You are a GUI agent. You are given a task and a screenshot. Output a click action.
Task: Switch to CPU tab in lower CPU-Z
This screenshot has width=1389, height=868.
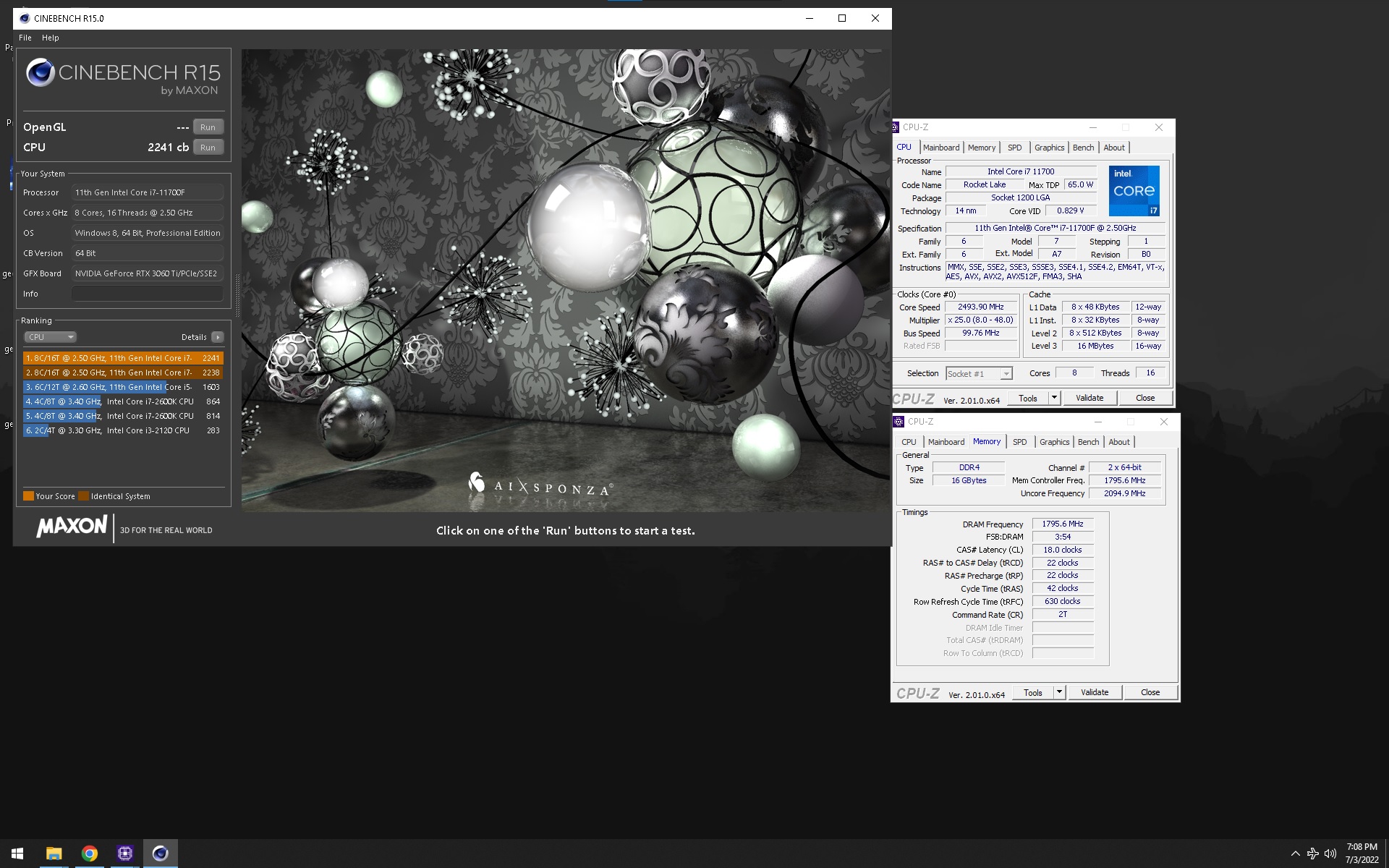[909, 442]
